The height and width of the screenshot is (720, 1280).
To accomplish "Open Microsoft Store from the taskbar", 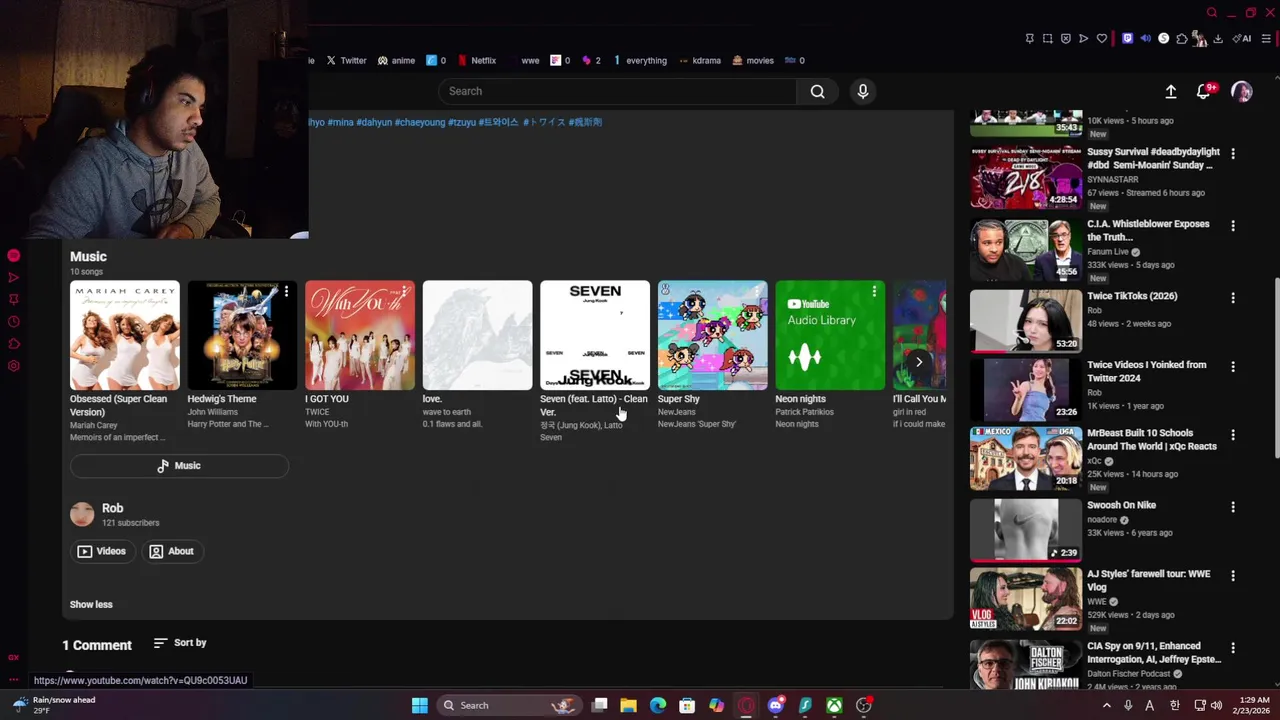I will tap(687, 705).
